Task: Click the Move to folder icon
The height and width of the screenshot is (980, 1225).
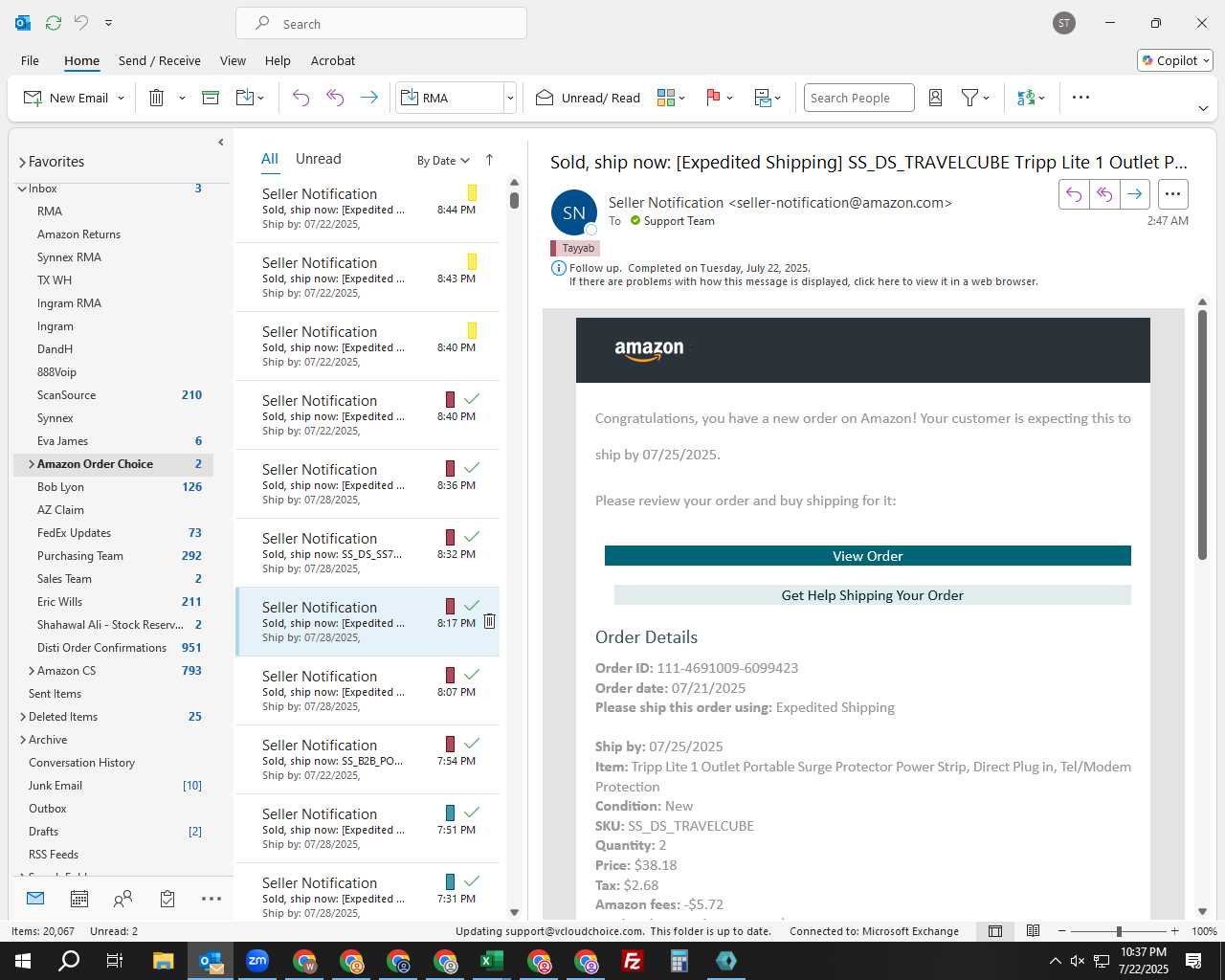Action: click(244, 98)
